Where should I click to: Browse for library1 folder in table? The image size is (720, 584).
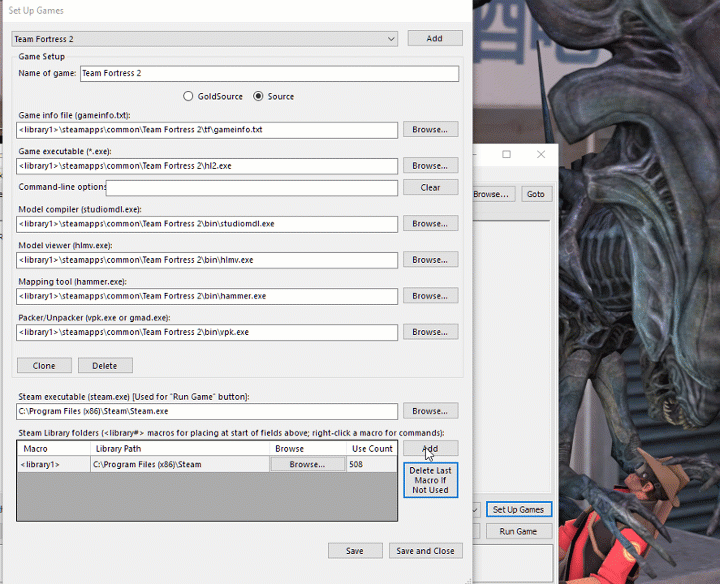pos(308,464)
